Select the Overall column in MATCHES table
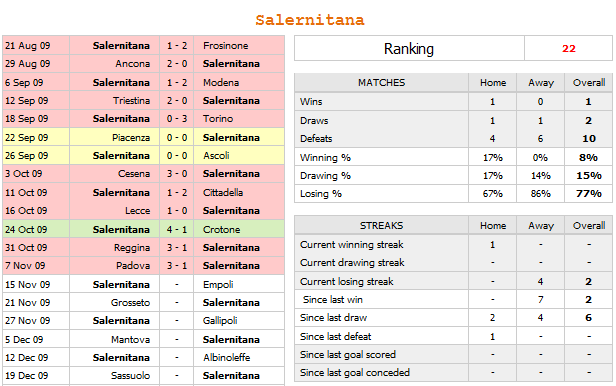Image resolution: width=616 pixels, height=386 pixels. (x=588, y=82)
